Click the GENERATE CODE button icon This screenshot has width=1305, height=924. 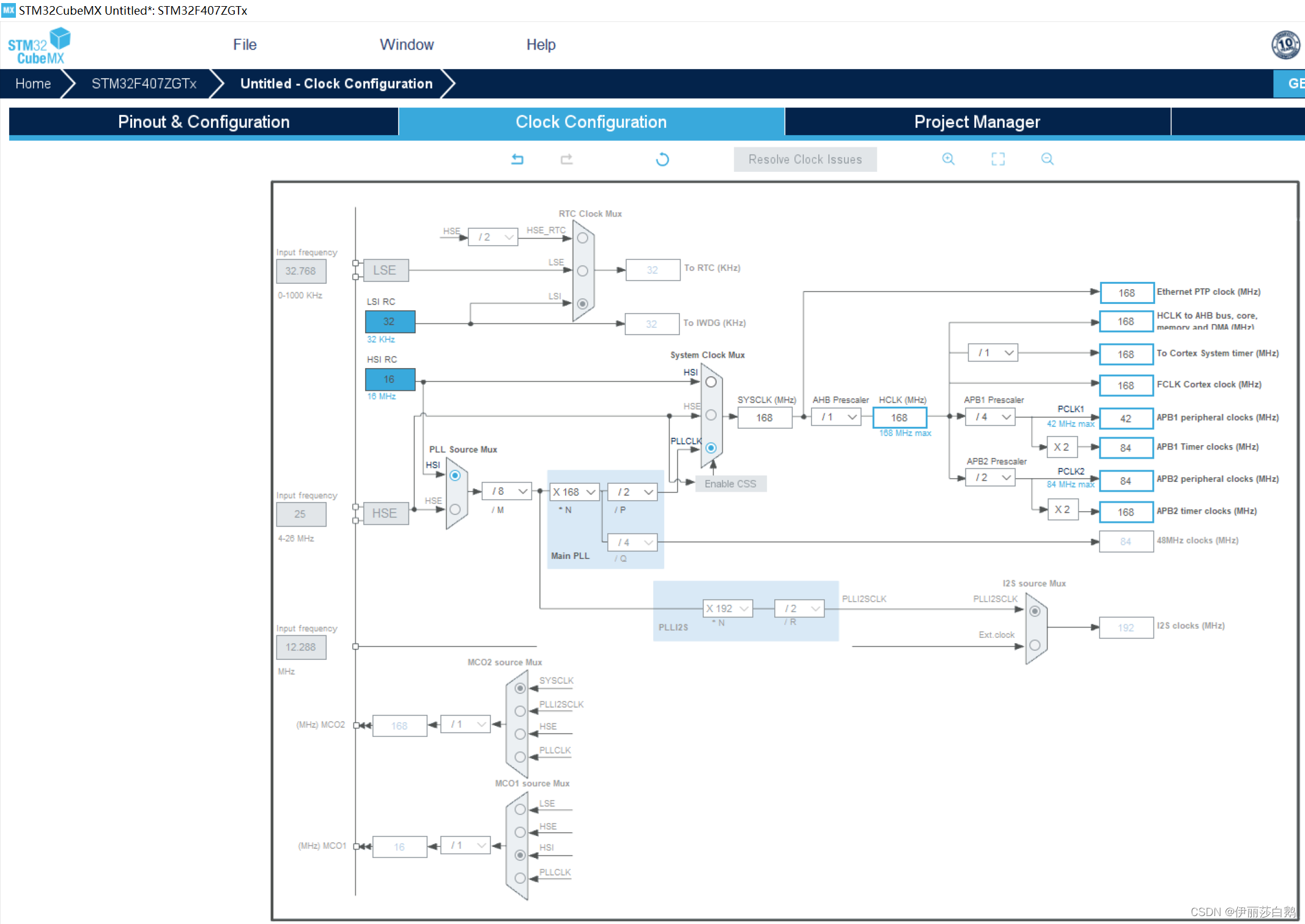pyautogui.click(x=1290, y=83)
